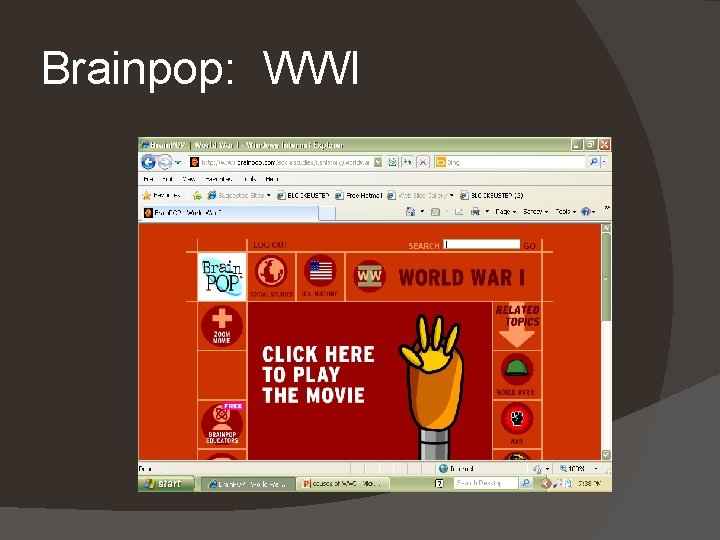Screen dimensions: 720x540
Task: Open the Edit menu
Action: click(168, 179)
